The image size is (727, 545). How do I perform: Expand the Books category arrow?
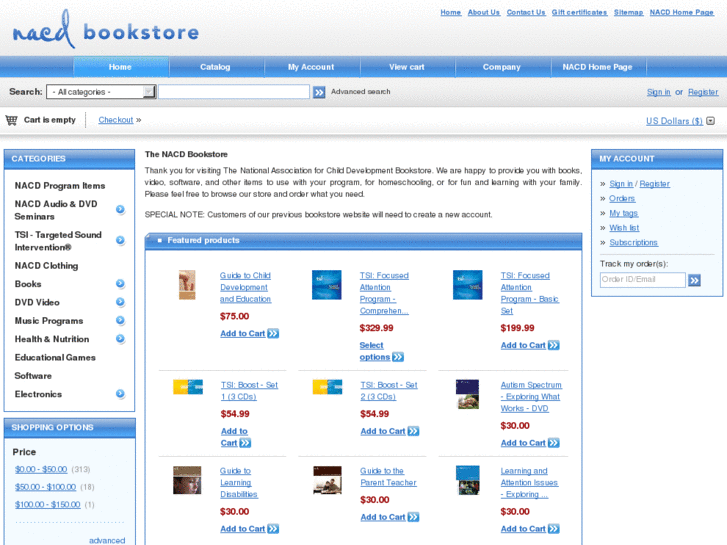120,283
